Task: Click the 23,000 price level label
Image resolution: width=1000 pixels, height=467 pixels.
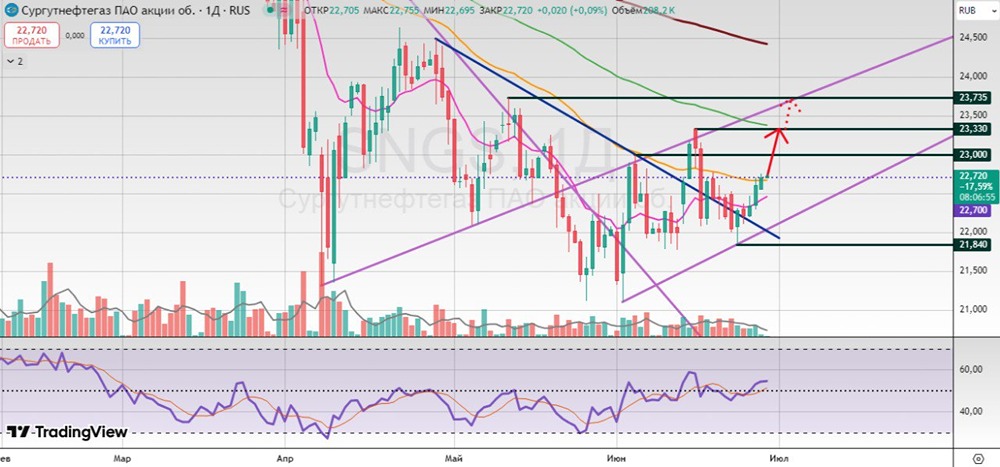Action: tap(972, 154)
